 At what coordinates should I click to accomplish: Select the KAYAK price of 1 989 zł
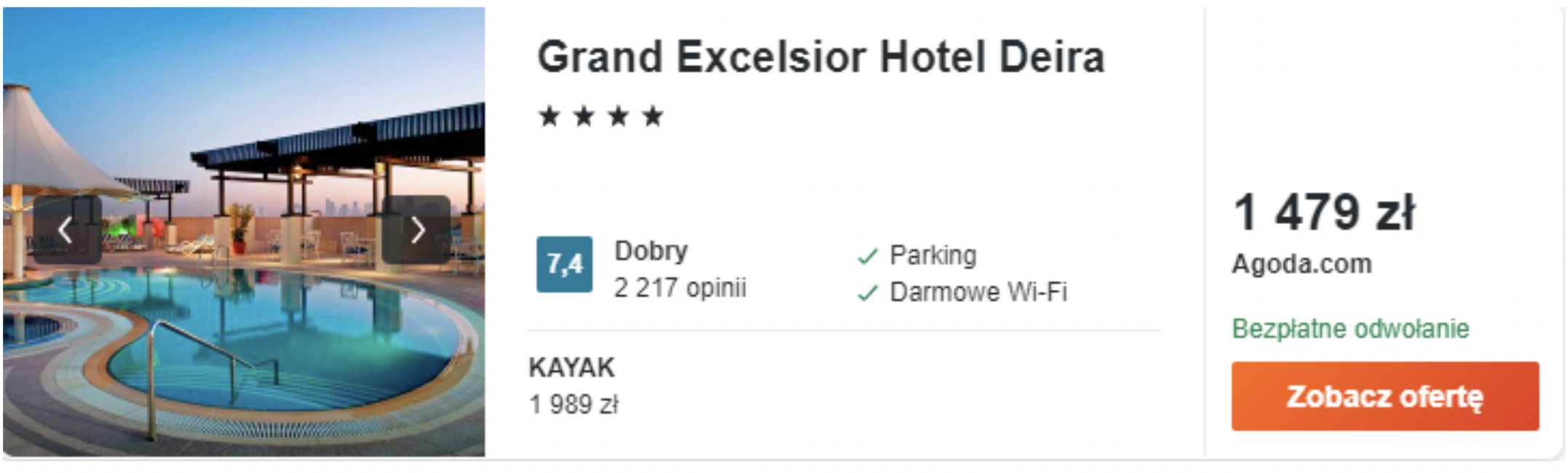pos(574,404)
